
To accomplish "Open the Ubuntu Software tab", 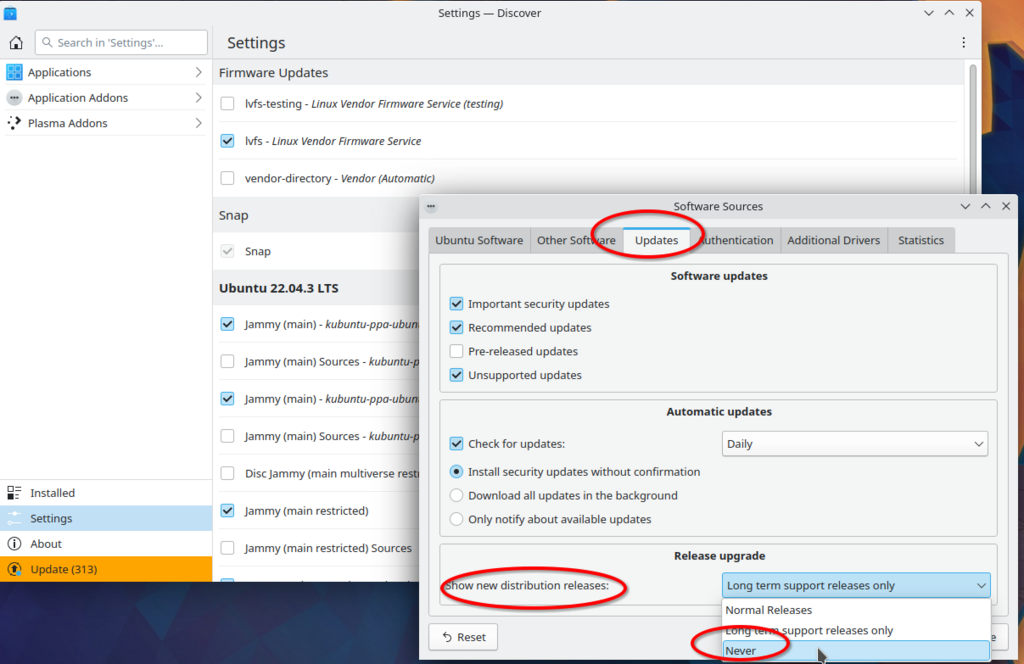I will 478,240.
